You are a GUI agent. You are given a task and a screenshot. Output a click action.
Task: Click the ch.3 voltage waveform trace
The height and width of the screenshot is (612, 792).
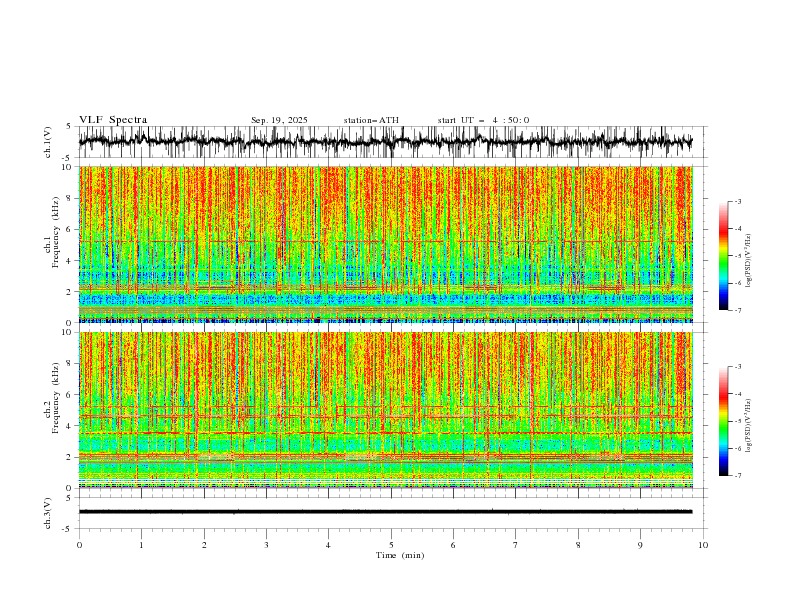coord(385,512)
